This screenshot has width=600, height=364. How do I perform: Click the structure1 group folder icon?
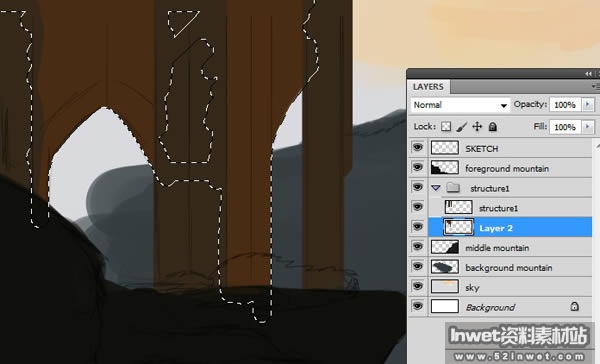[453, 188]
